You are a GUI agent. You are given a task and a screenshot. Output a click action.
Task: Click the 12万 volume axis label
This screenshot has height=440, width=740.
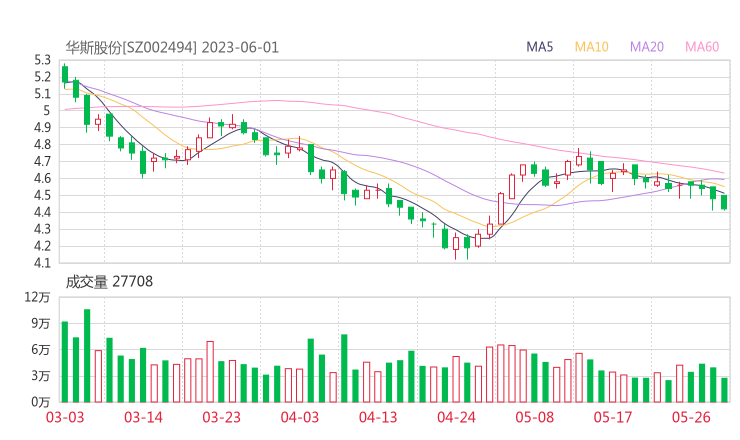pos(37,297)
